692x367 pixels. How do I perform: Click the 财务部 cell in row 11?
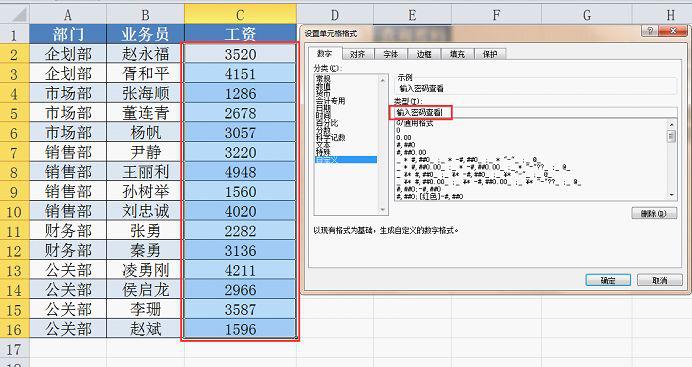(x=68, y=230)
